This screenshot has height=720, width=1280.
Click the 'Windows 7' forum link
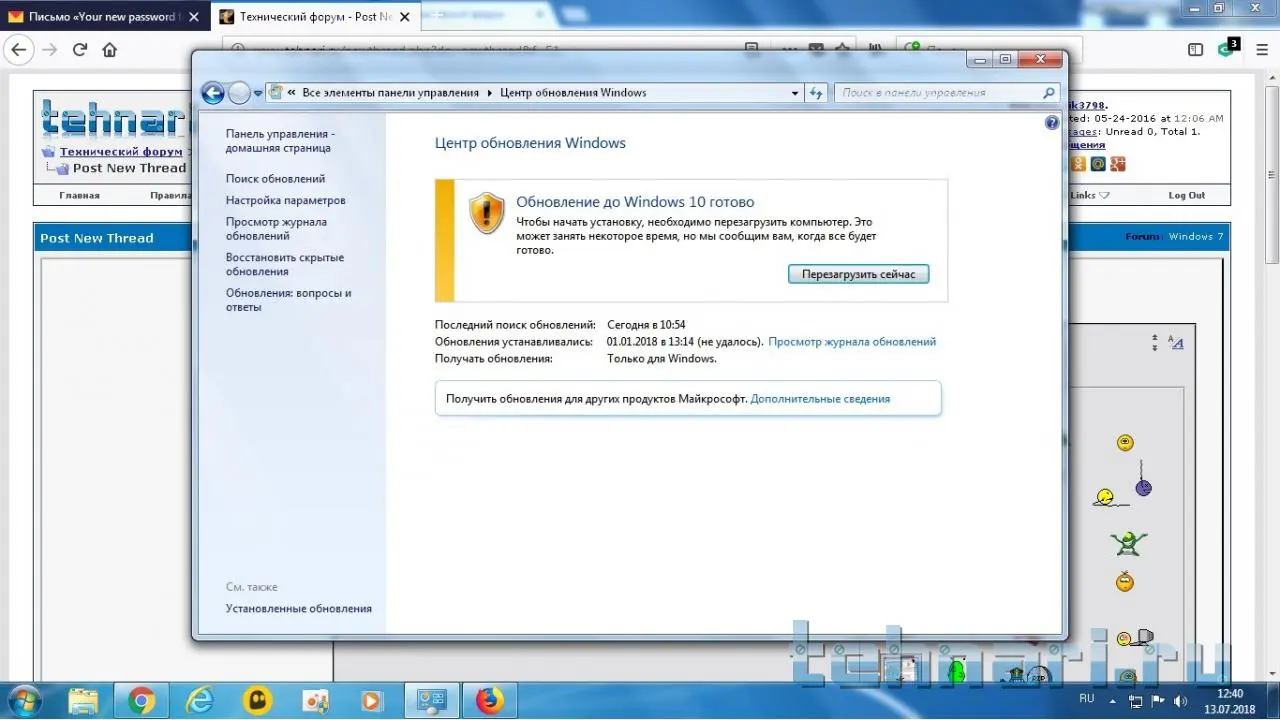click(1196, 237)
